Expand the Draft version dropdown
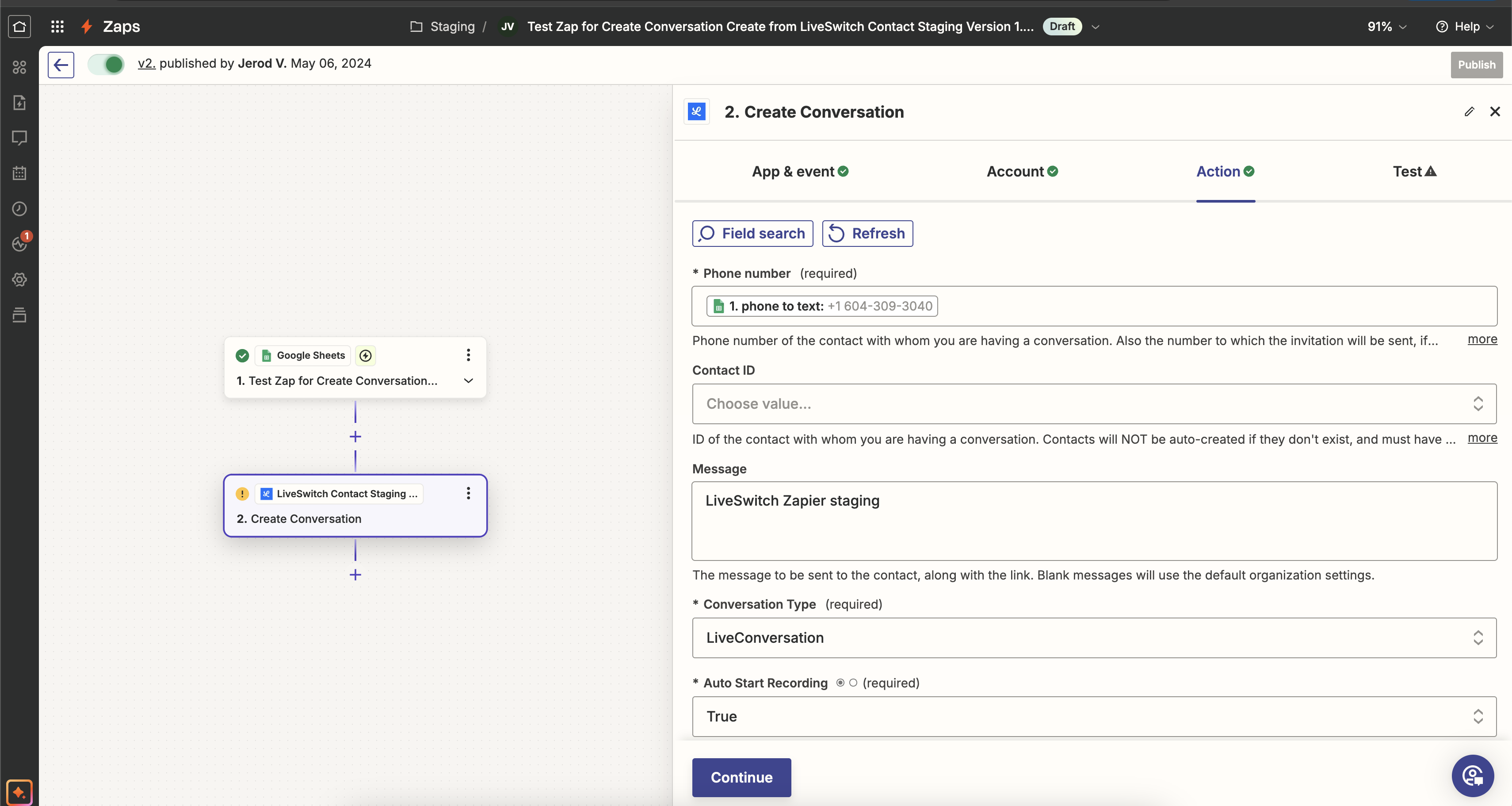Viewport: 1512px width, 806px height. tap(1095, 27)
